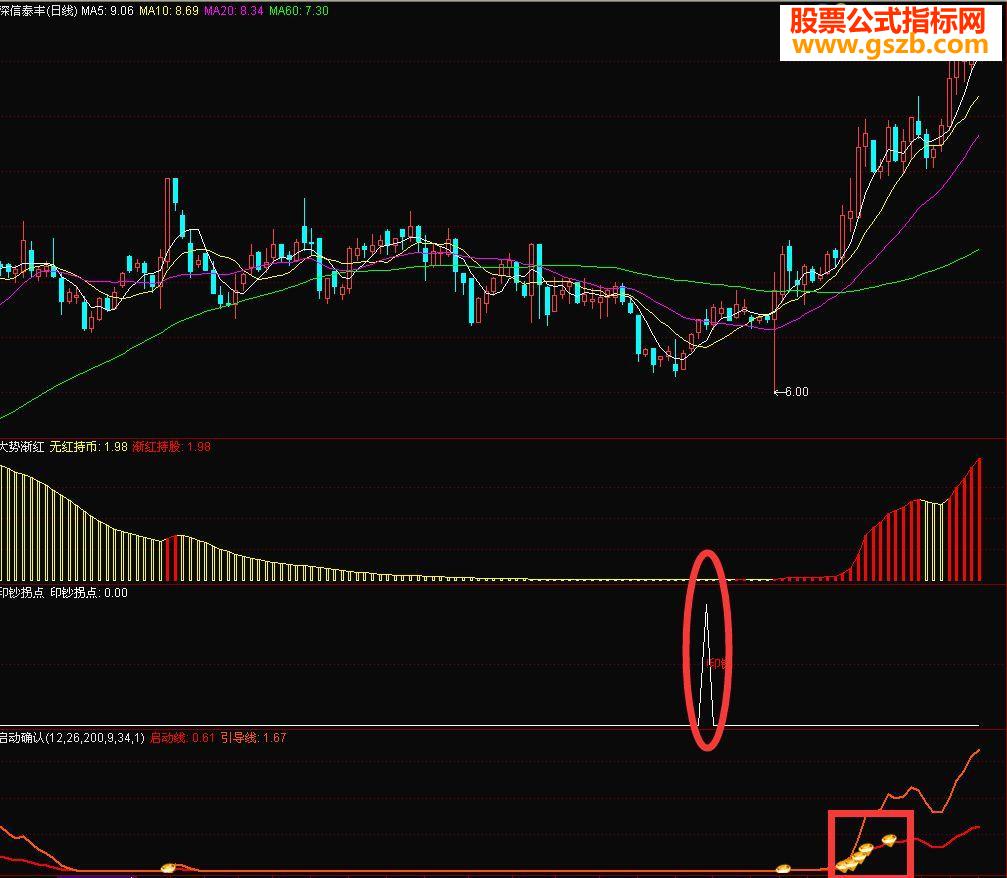Click the 启动线: 0.61 value
Image resolution: width=1007 pixels, height=878 pixels.
(x=182, y=738)
